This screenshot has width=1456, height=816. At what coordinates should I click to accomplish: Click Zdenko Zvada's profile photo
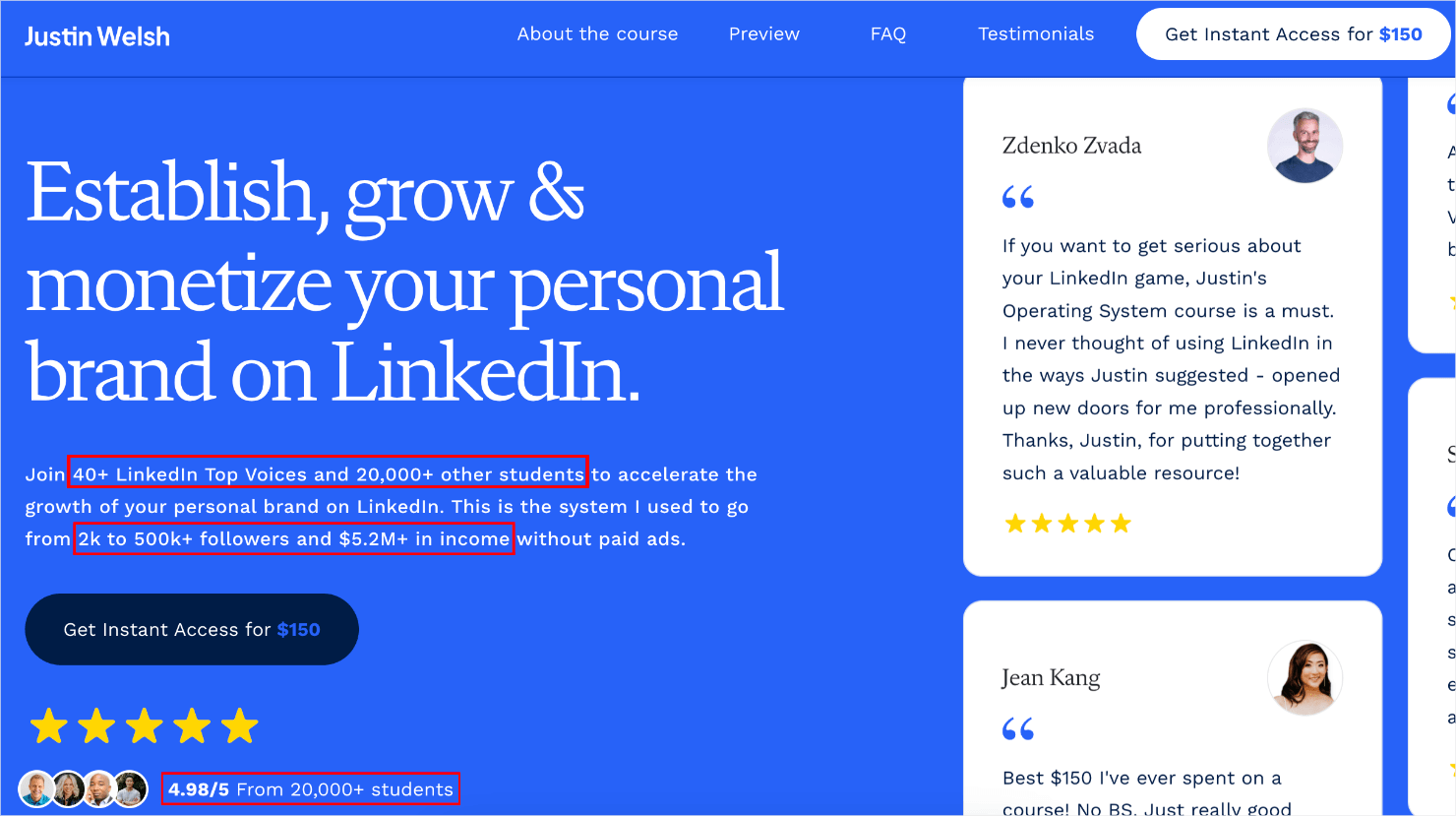(1304, 146)
